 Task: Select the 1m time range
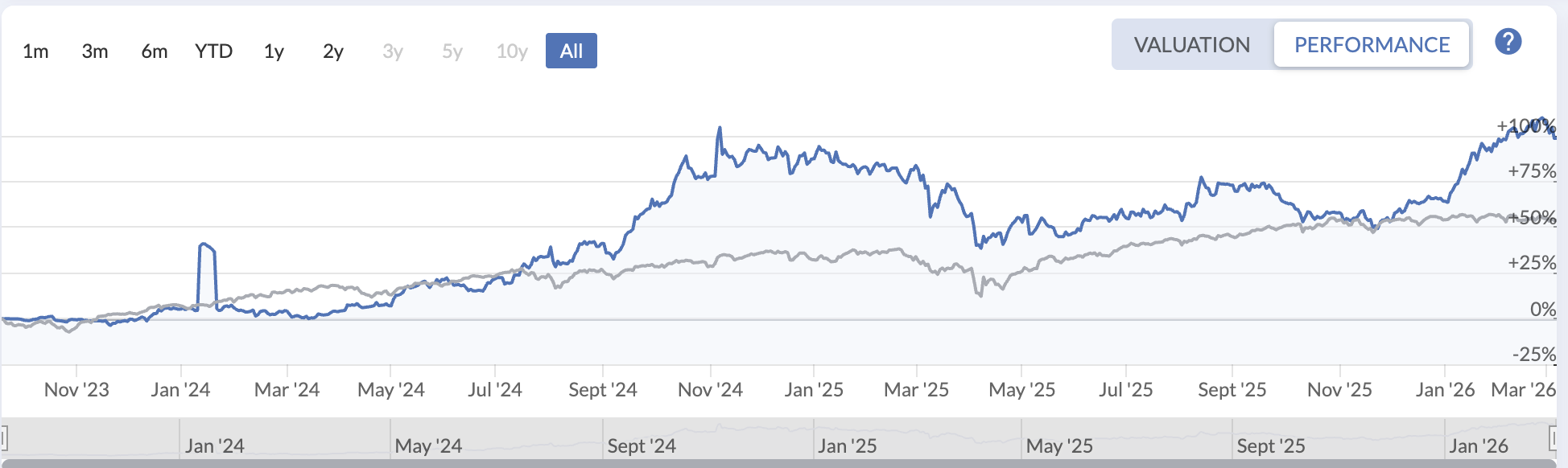[x=36, y=51]
